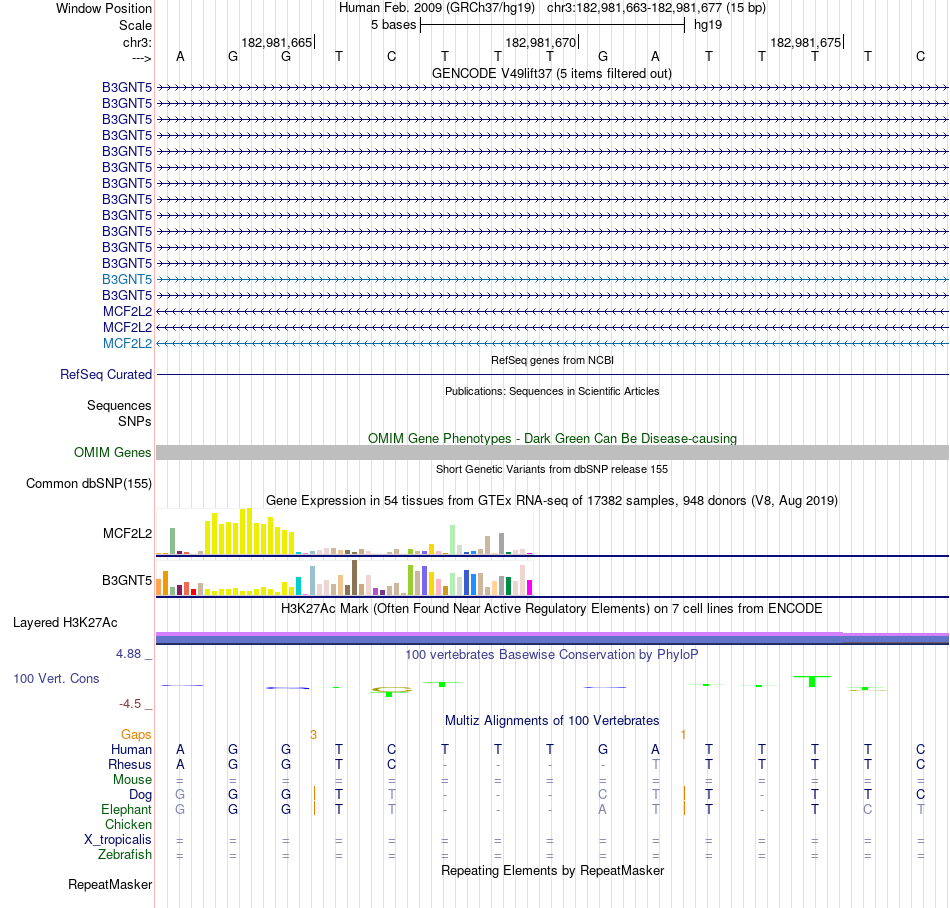Select the Scale label on the left
Viewport: 950px width, 908px height.
coord(135,25)
